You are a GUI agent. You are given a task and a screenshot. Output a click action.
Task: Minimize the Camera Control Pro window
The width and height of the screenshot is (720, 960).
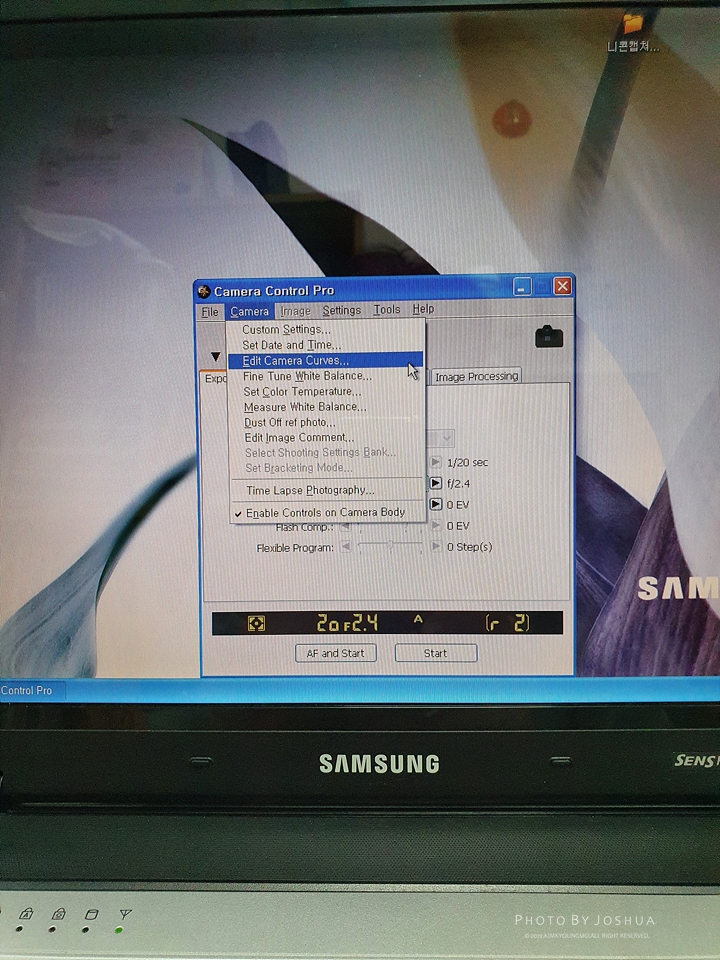(x=522, y=287)
